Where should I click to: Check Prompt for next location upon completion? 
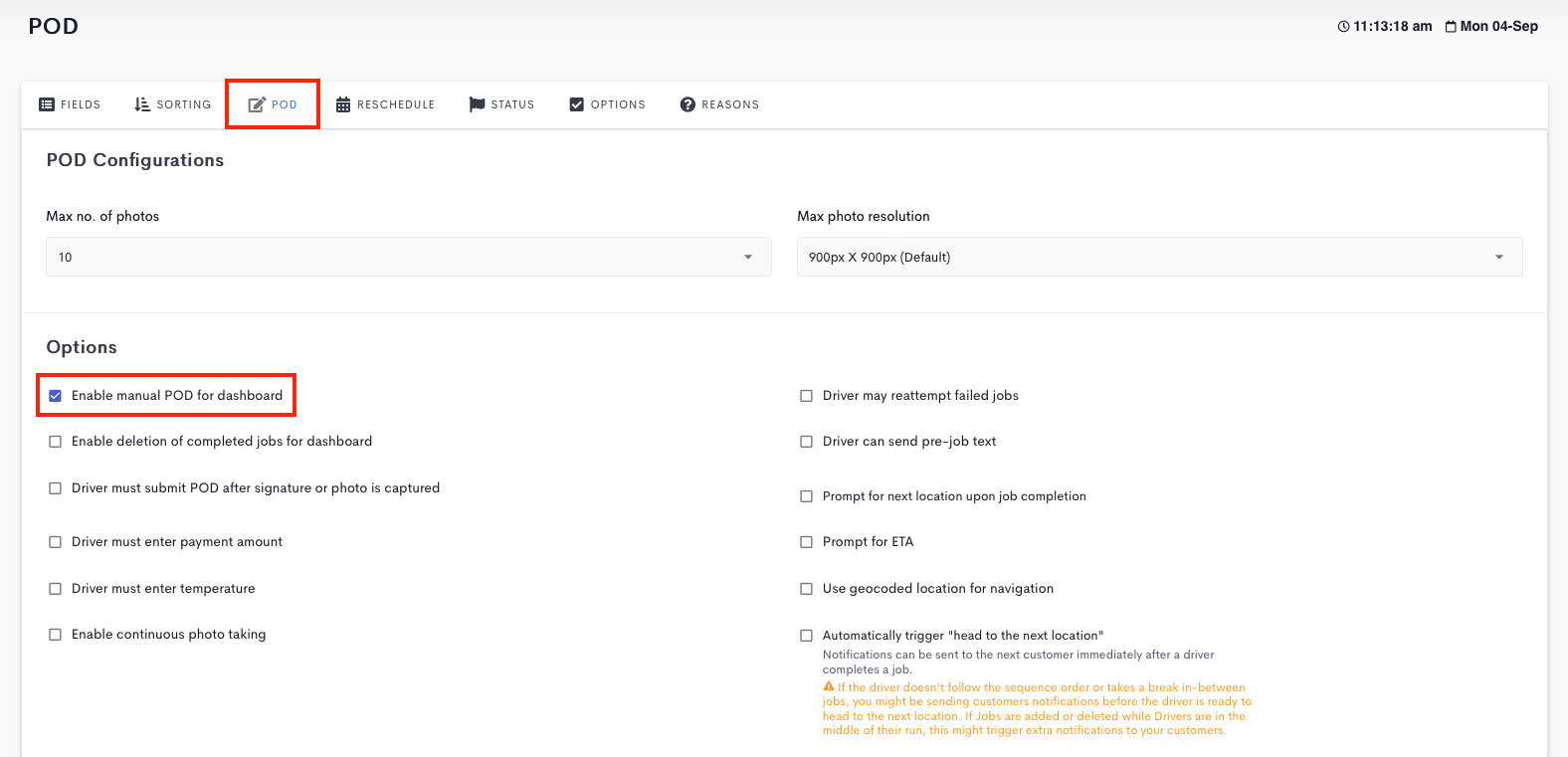pos(807,496)
